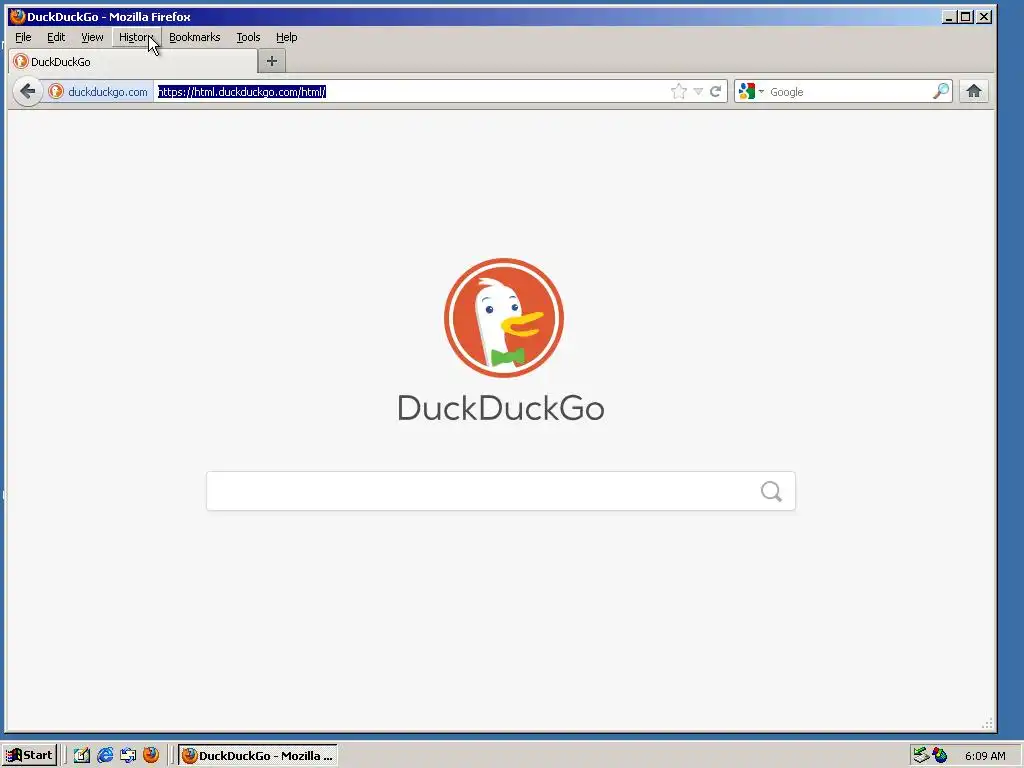The image size is (1024, 768).
Task: Click the network tray icon in system tray
Action: tap(921, 756)
